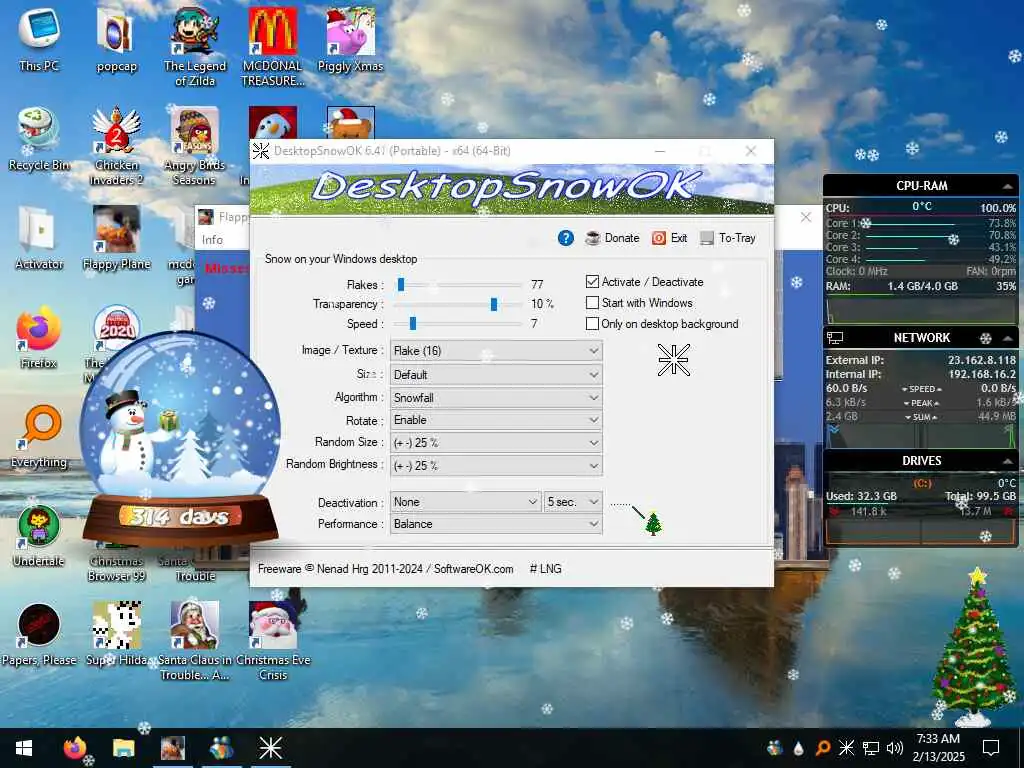
Task: Open the Undertale desktop shortcut
Action: pyautogui.click(x=39, y=536)
